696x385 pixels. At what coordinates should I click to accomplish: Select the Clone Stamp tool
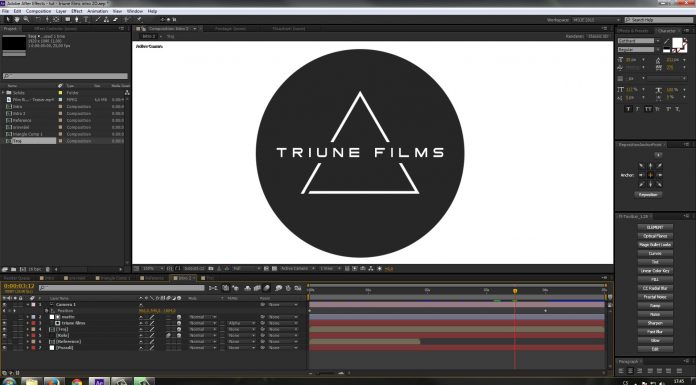point(107,20)
